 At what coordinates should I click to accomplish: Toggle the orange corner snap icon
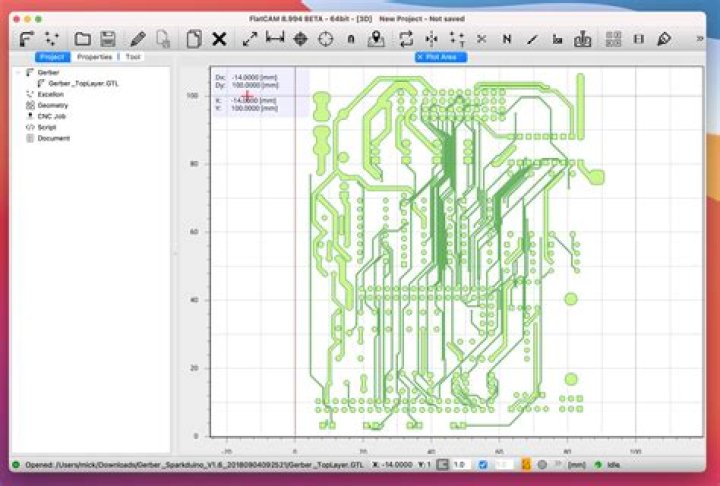point(526,465)
